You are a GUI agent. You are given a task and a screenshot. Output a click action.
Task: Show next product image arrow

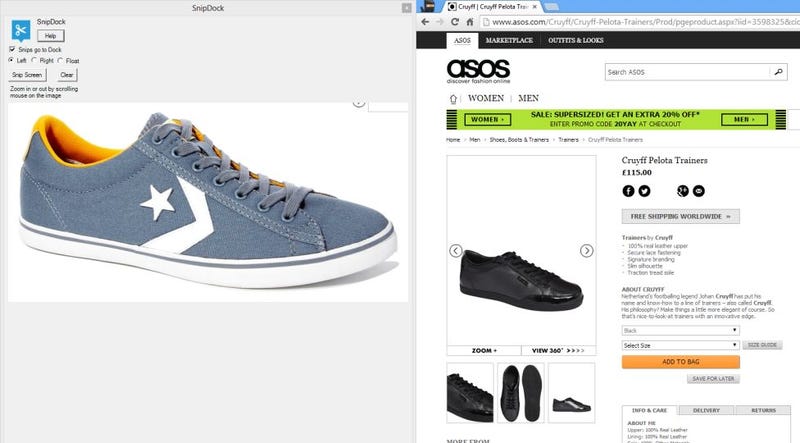coord(586,251)
